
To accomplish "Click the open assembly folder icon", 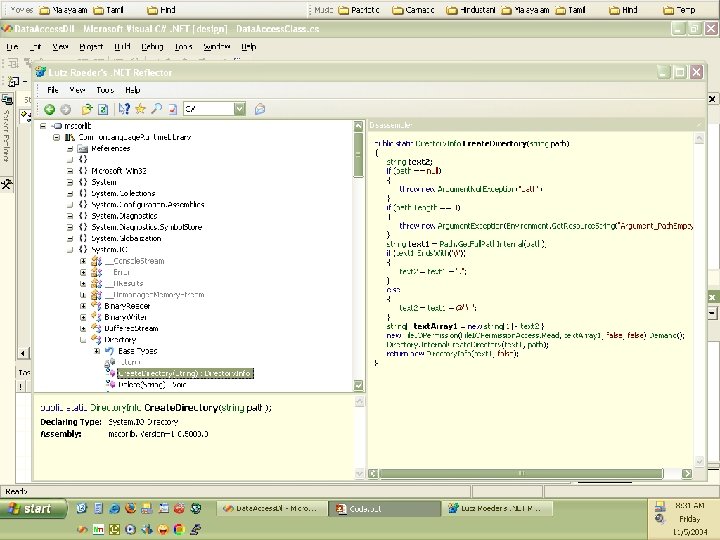I will [87, 108].
